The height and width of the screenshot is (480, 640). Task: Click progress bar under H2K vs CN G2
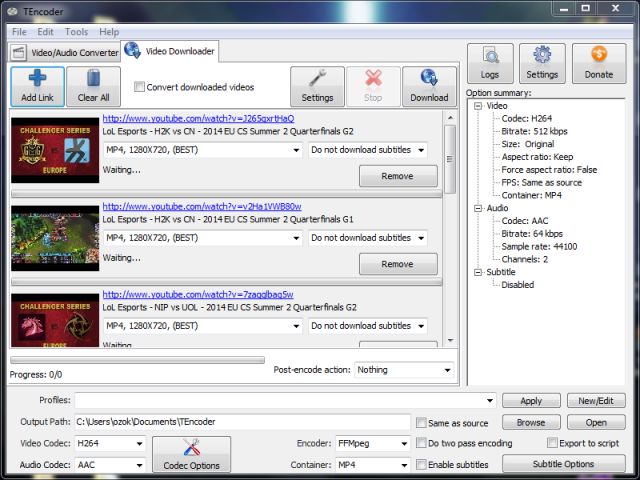coord(227,194)
